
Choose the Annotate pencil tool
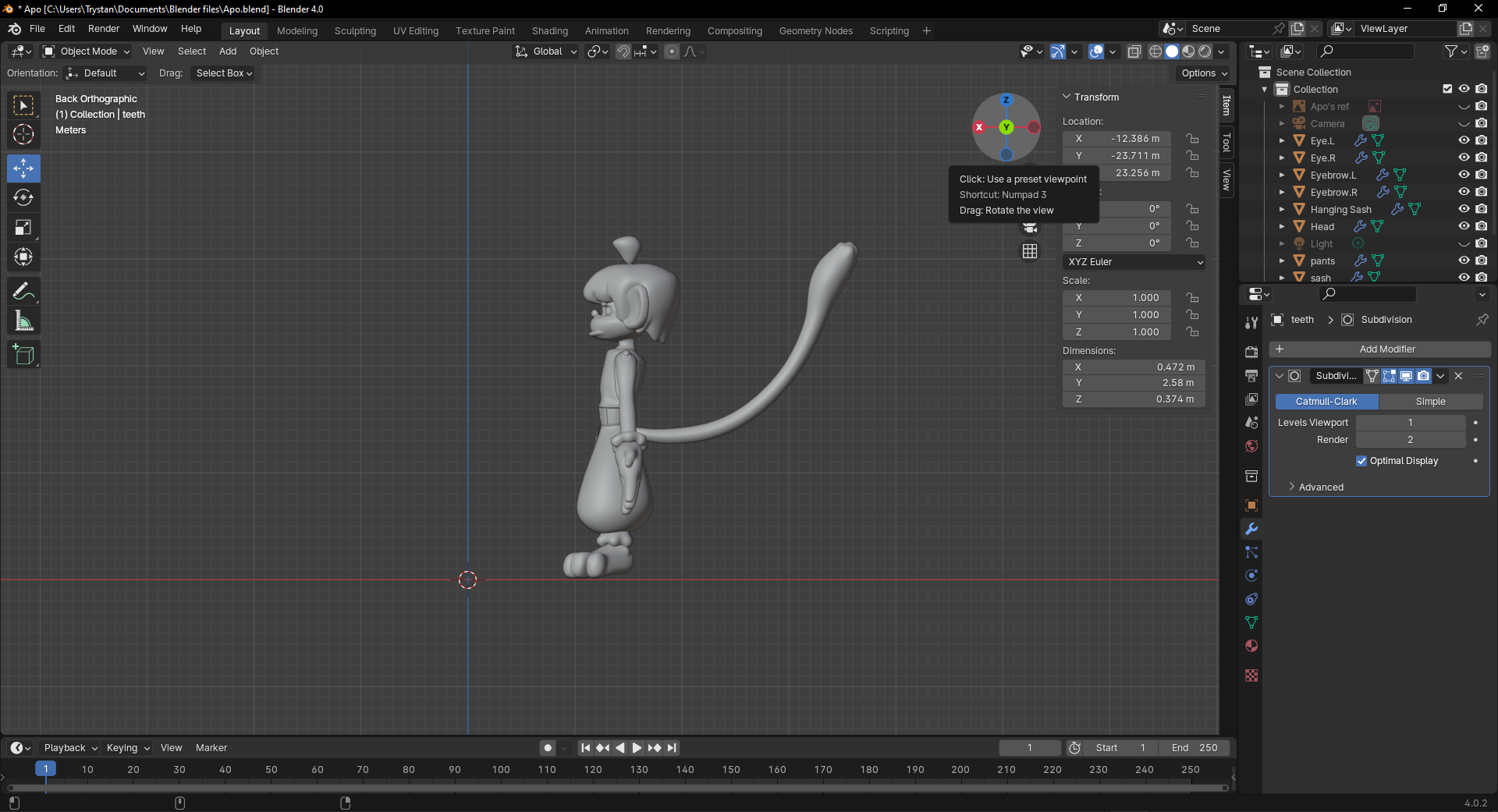tap(23, 292)
